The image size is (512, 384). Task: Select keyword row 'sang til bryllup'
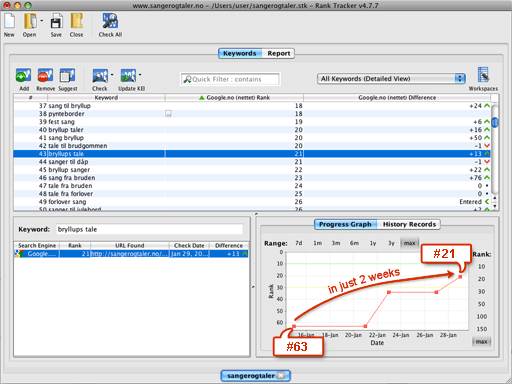252,106
